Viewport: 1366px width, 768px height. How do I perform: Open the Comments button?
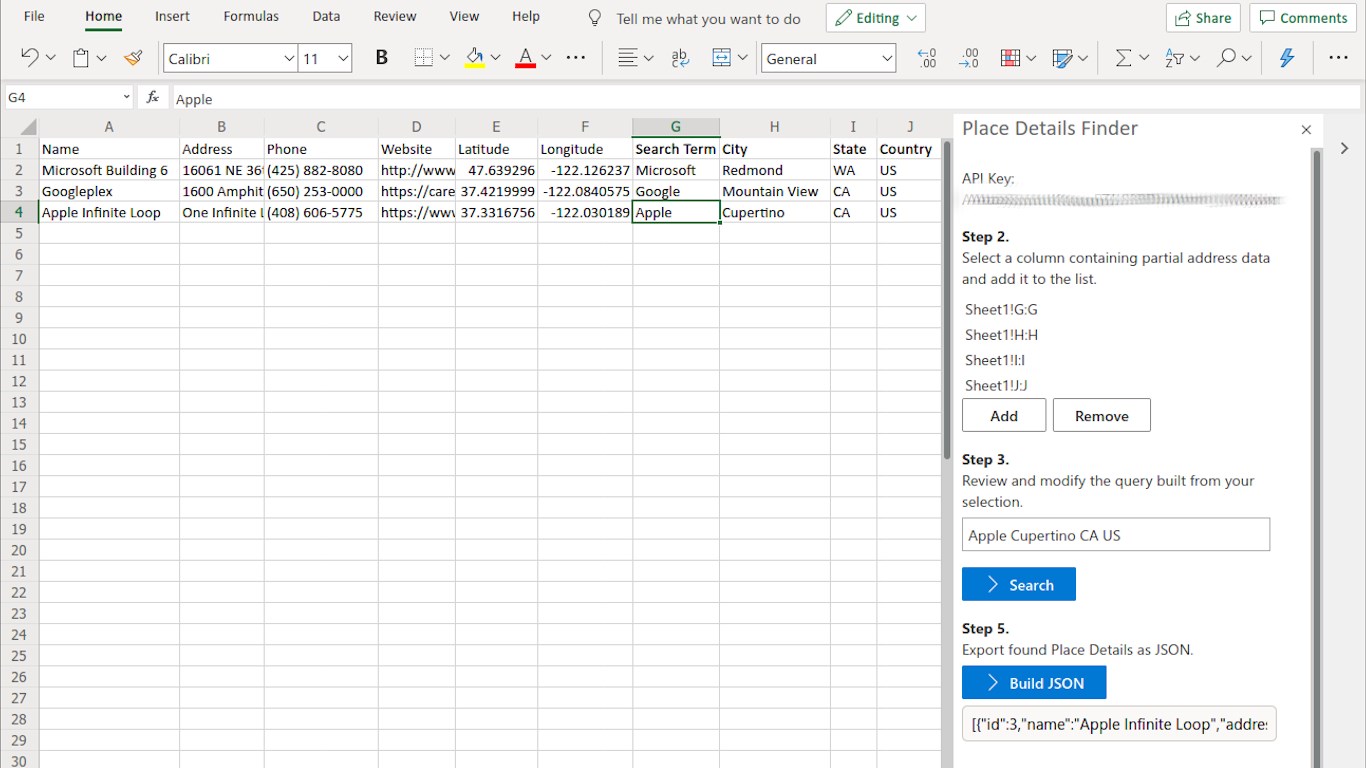pyautogui.click(x=1303, y=18)
